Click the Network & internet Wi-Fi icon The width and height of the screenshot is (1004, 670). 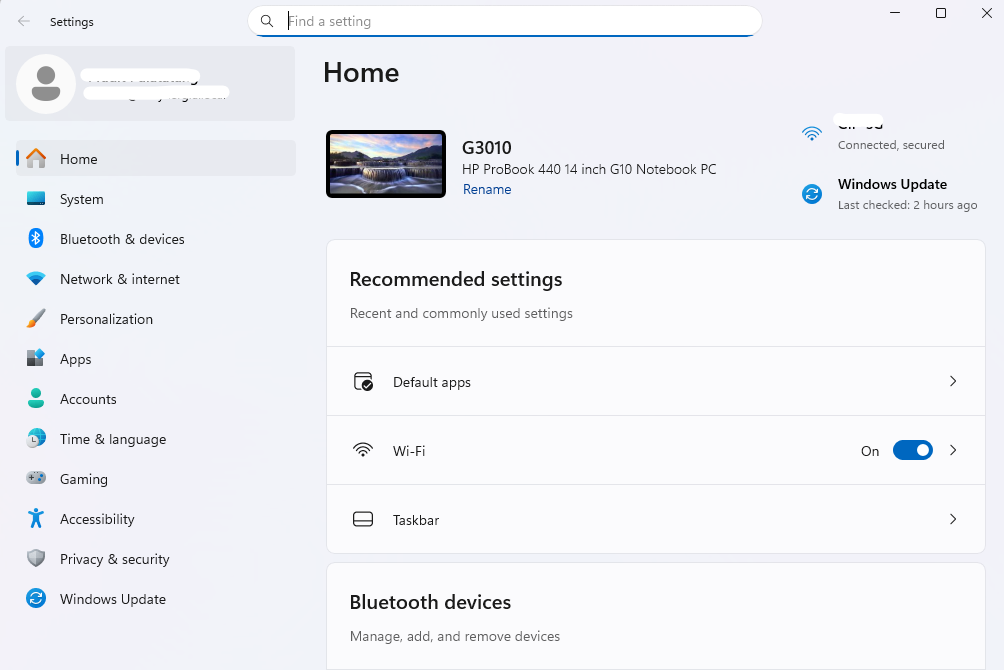tap(36, 279)
